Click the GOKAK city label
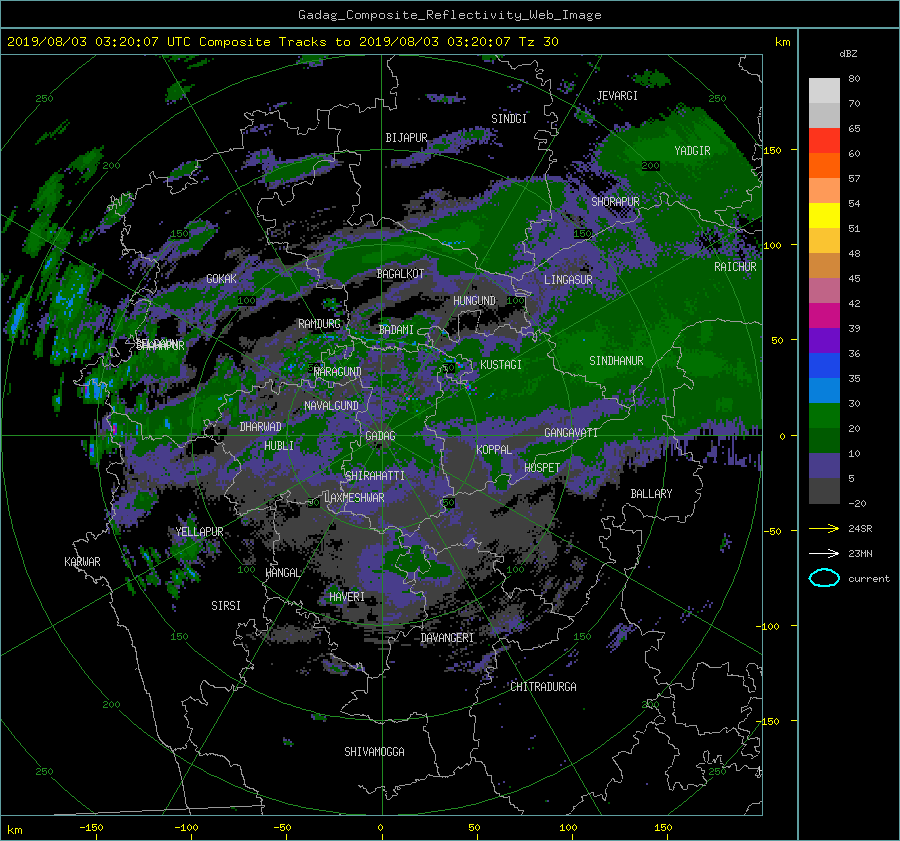 coord(221,279)
